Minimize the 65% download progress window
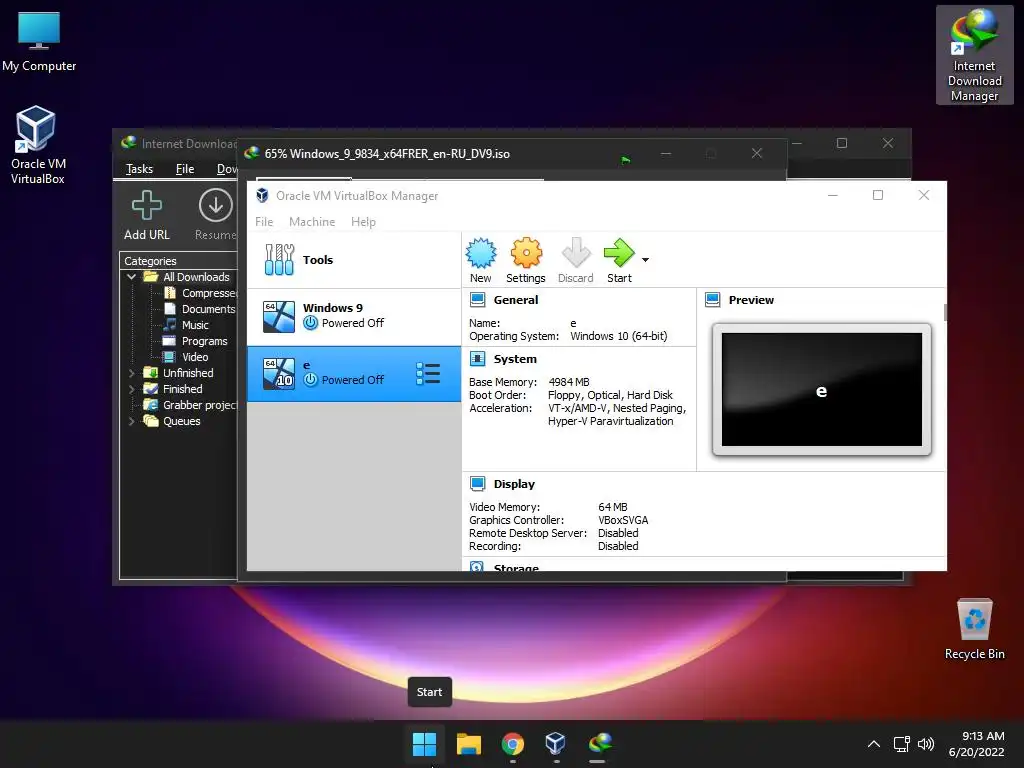1024x768 pixels. [665, 153]
